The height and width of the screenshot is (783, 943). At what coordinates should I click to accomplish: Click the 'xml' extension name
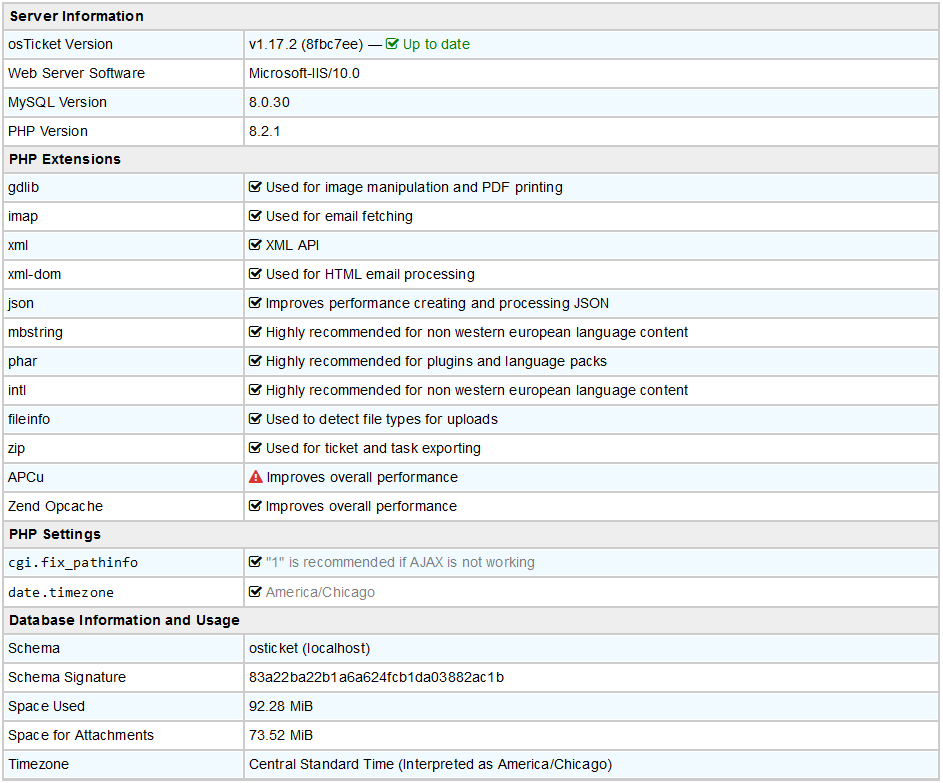(18, 245)
